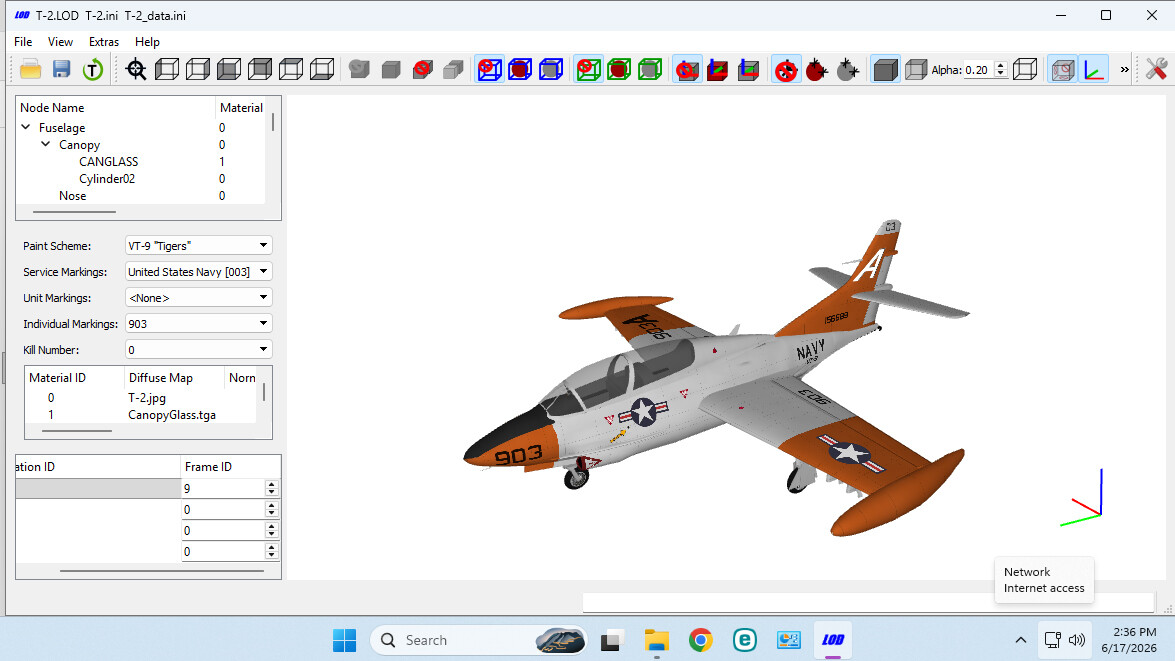Select the Cylinder02 node
Image resolution: width=1175 pixels, height=661 pixels.
pos(107,179)
